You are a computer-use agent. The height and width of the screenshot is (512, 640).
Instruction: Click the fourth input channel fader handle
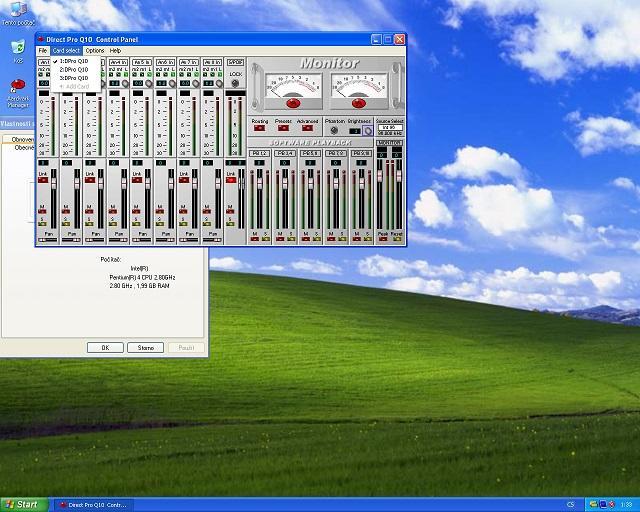[124, 183]
